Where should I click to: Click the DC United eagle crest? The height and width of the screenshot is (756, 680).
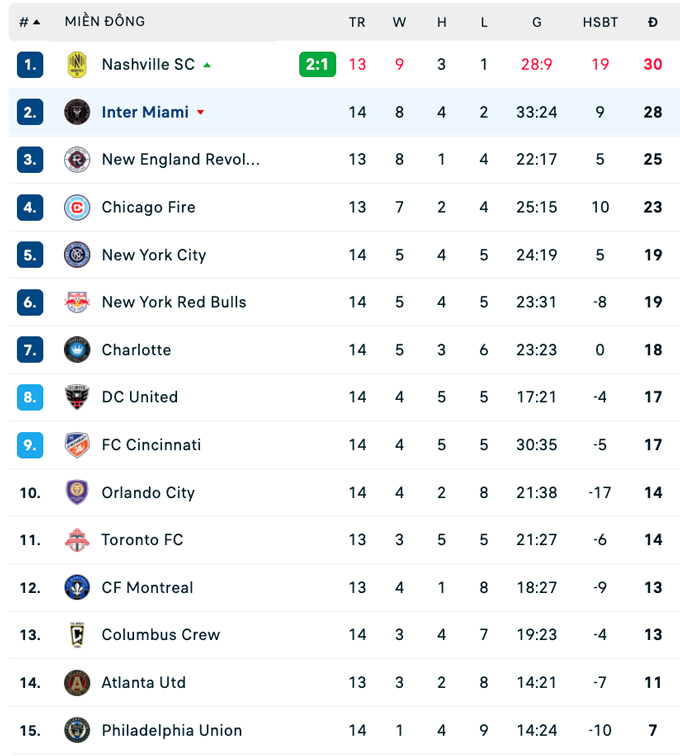[77, 397]
